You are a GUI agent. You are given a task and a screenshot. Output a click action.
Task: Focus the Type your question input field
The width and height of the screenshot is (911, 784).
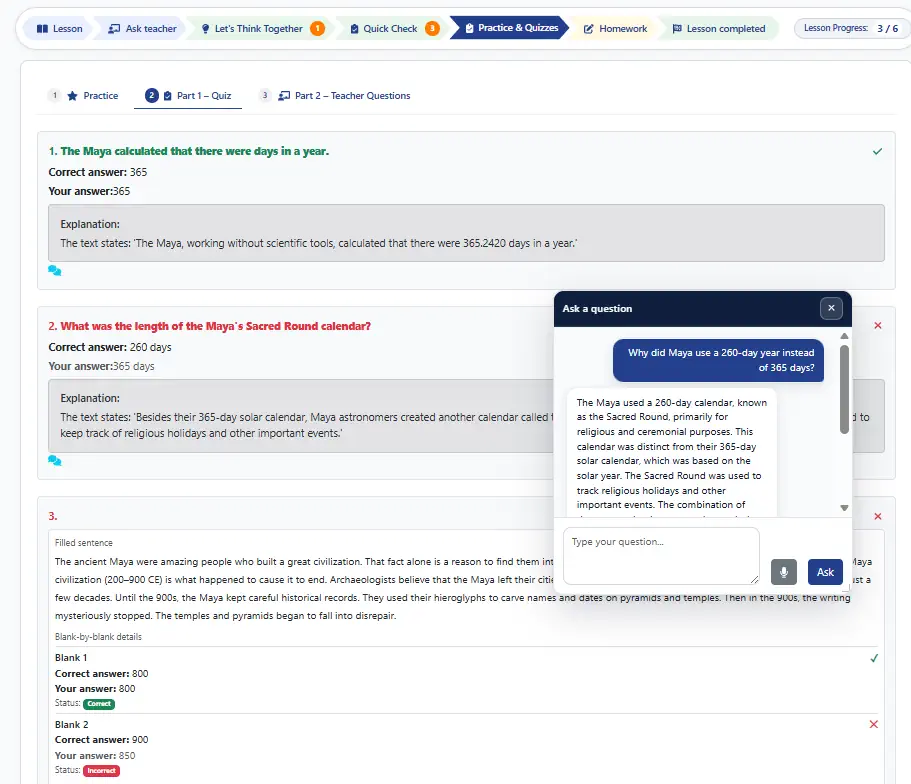point(661,556)
